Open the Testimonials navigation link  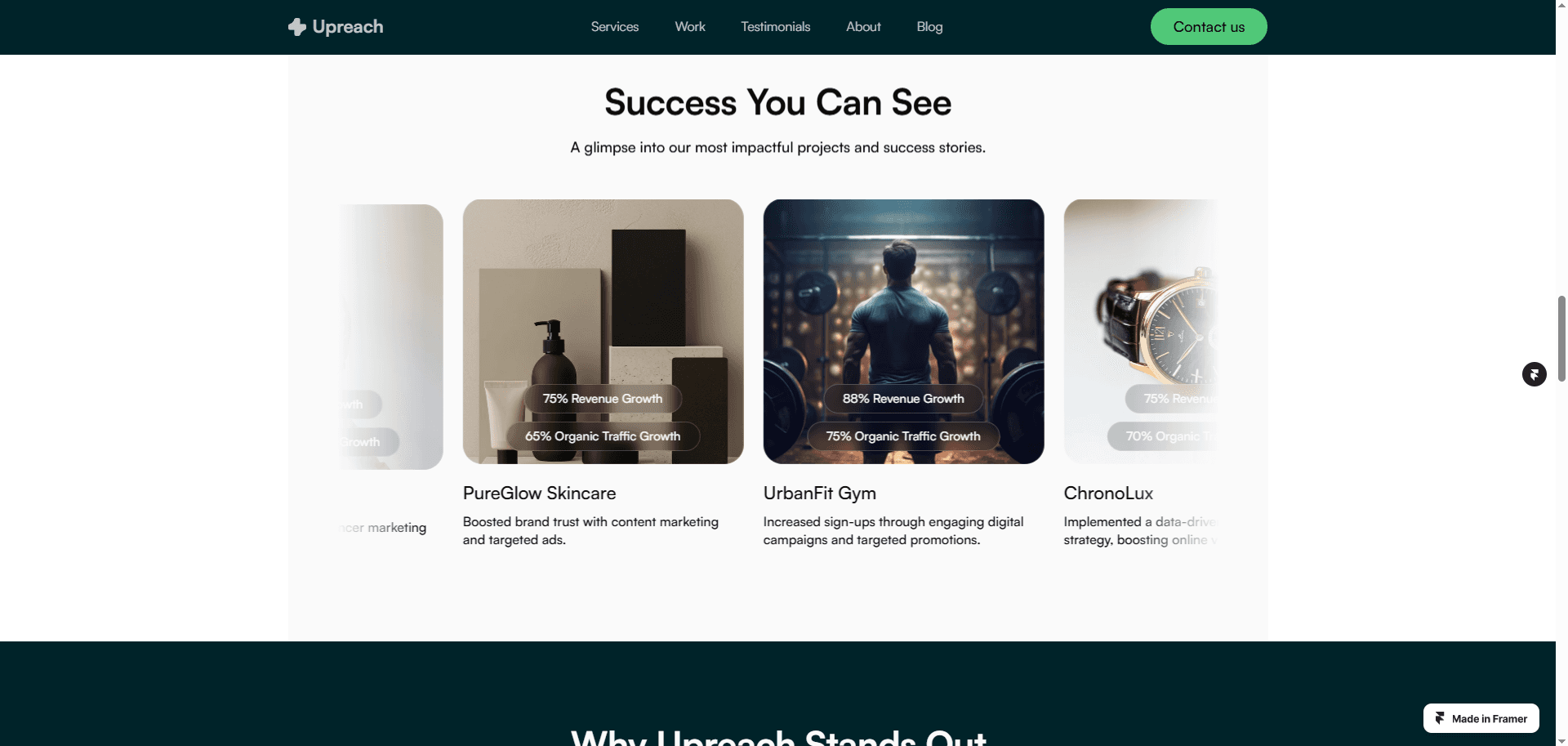pos(775,27)
